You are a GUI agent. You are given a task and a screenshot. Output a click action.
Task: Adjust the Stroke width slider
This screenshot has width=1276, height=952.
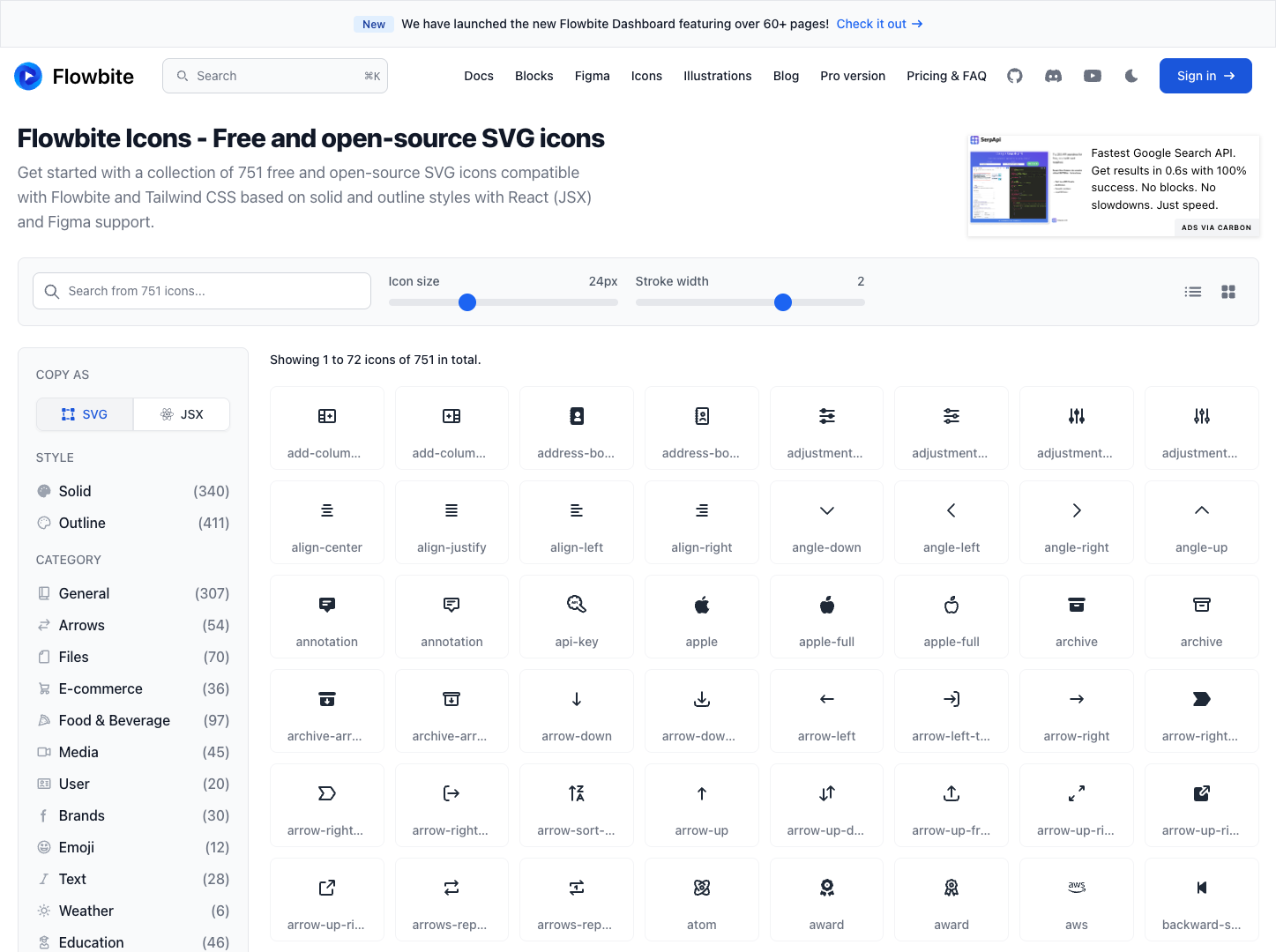782,302
